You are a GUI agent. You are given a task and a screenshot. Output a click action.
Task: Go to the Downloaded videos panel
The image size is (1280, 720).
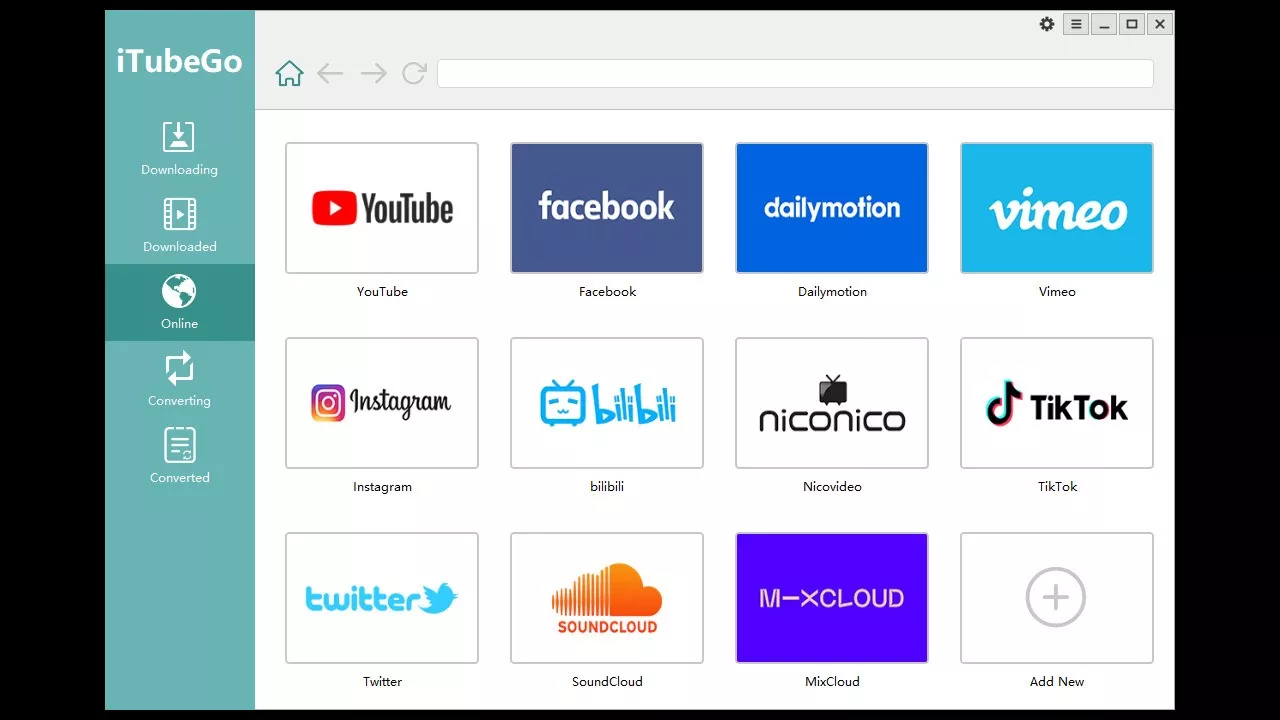[179, 225]
